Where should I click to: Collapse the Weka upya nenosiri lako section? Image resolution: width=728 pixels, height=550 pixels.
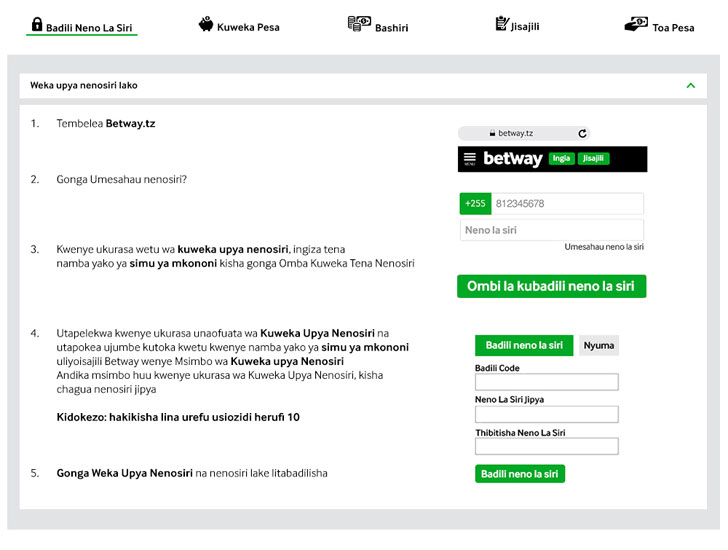coord(690,85)
